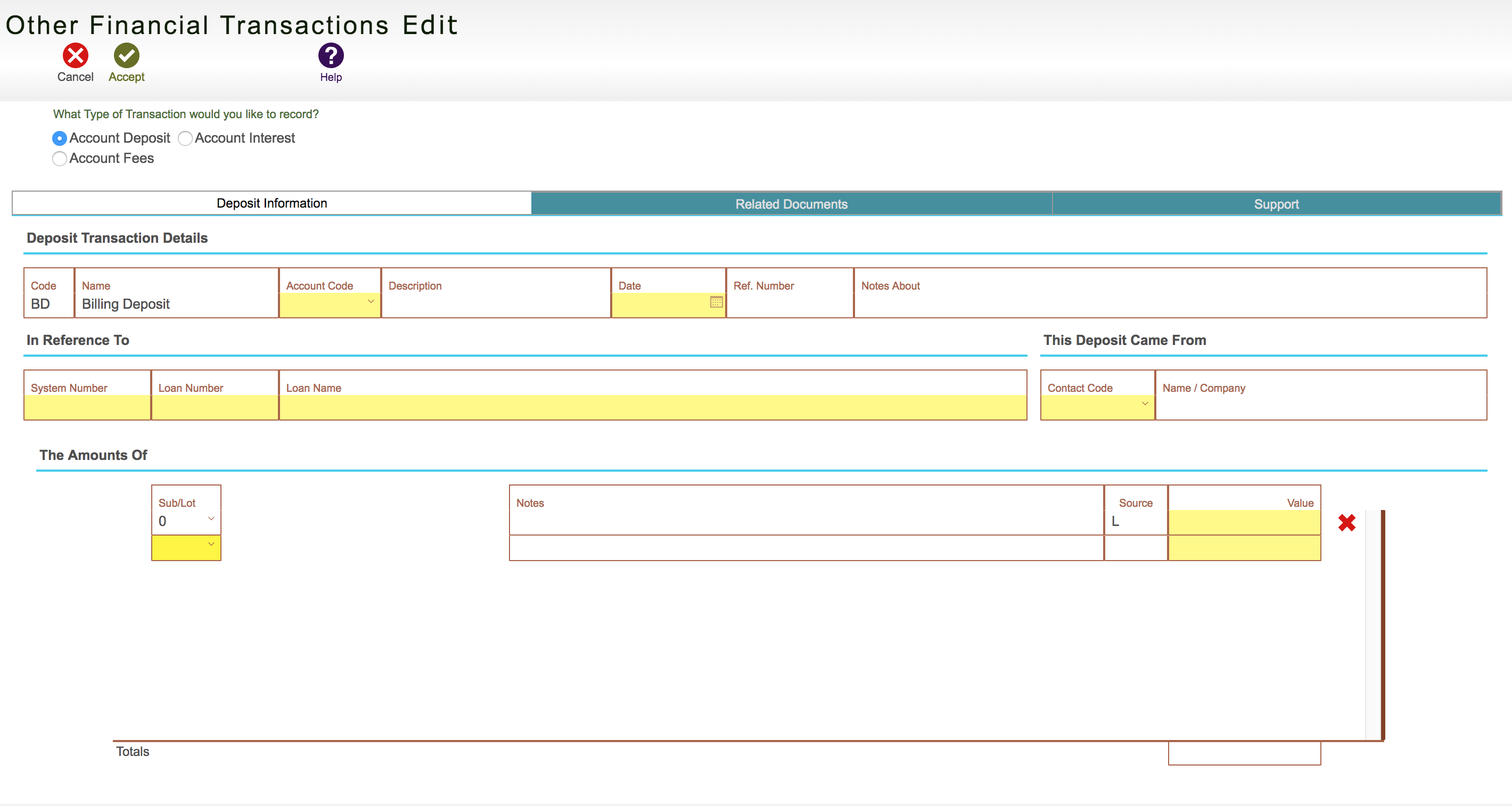Switch to the Related Documents tab
This screenshot has width=1512, height=806.
point(791,204)
